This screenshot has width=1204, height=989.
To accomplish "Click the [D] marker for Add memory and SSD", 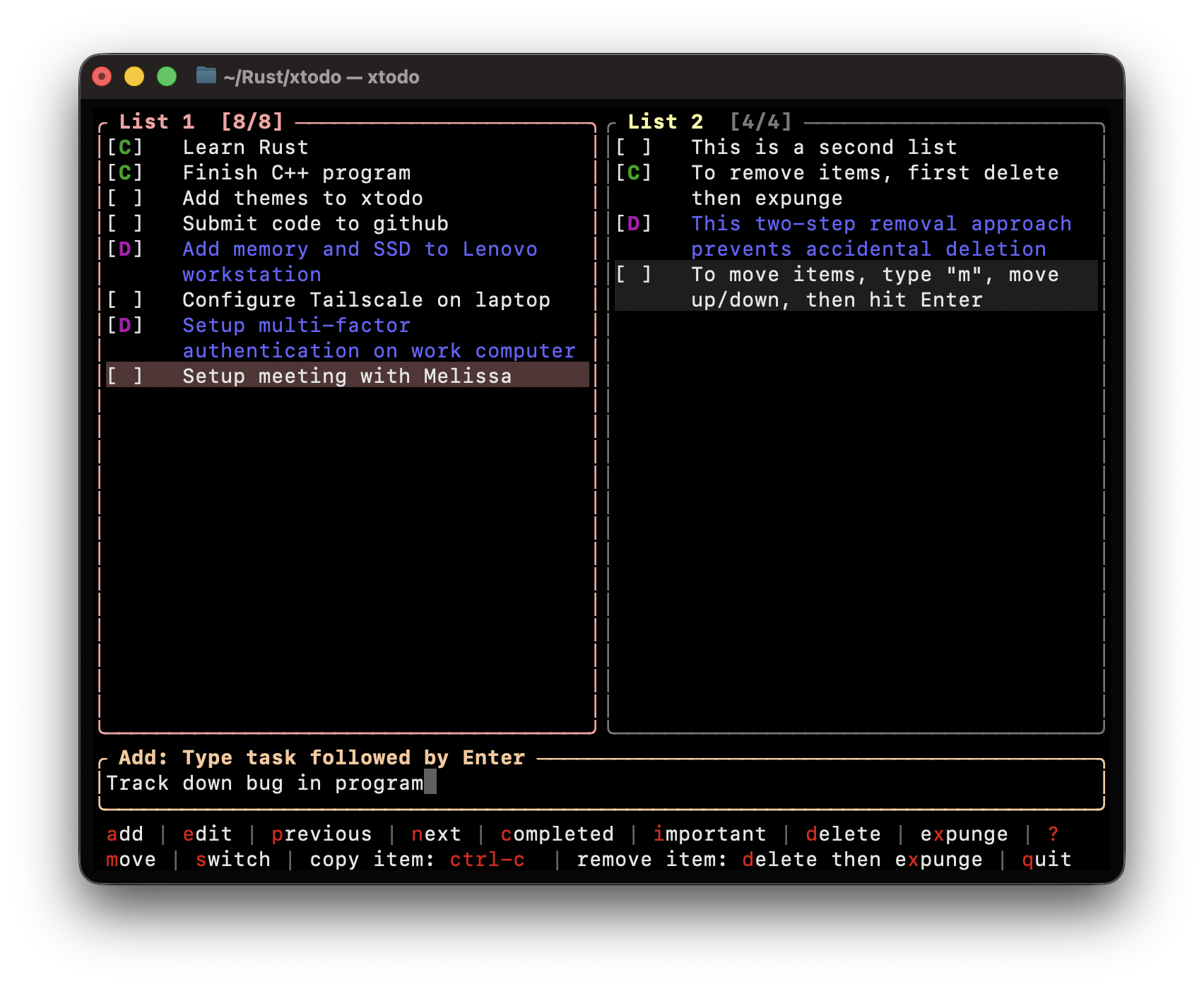I will pyautogui.click(x=125, y=249).
